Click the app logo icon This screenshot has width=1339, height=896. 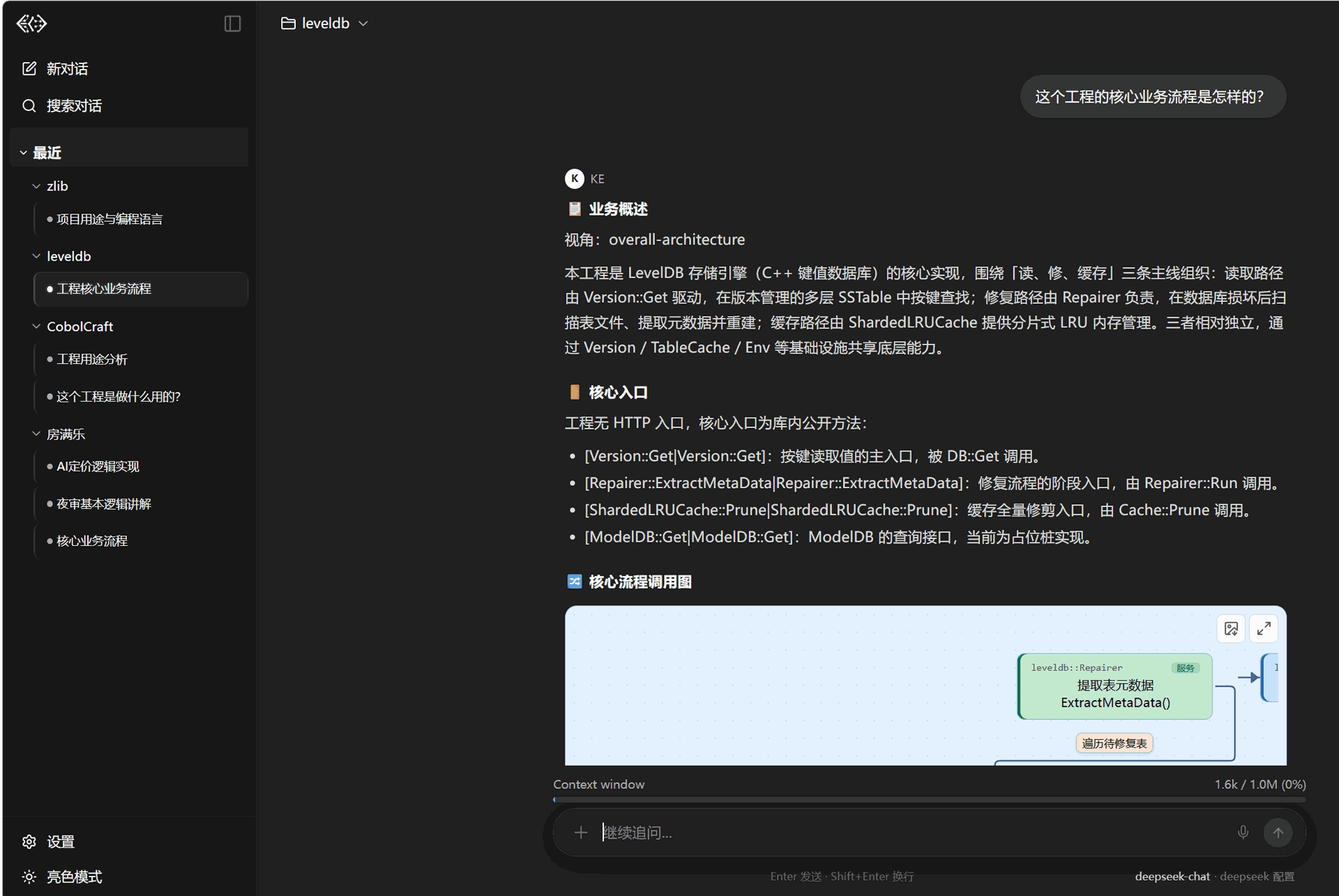pos(31,24)
